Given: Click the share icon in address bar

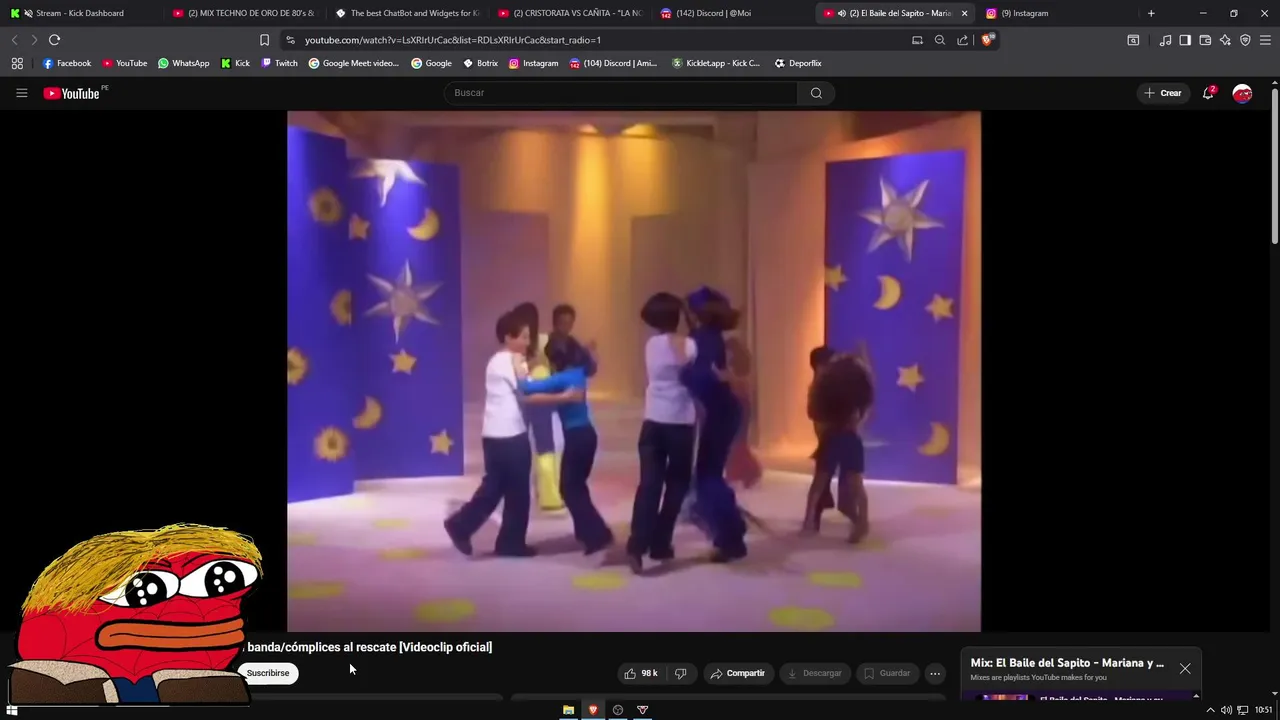Looking at the screenshot, I should [962, 40].
